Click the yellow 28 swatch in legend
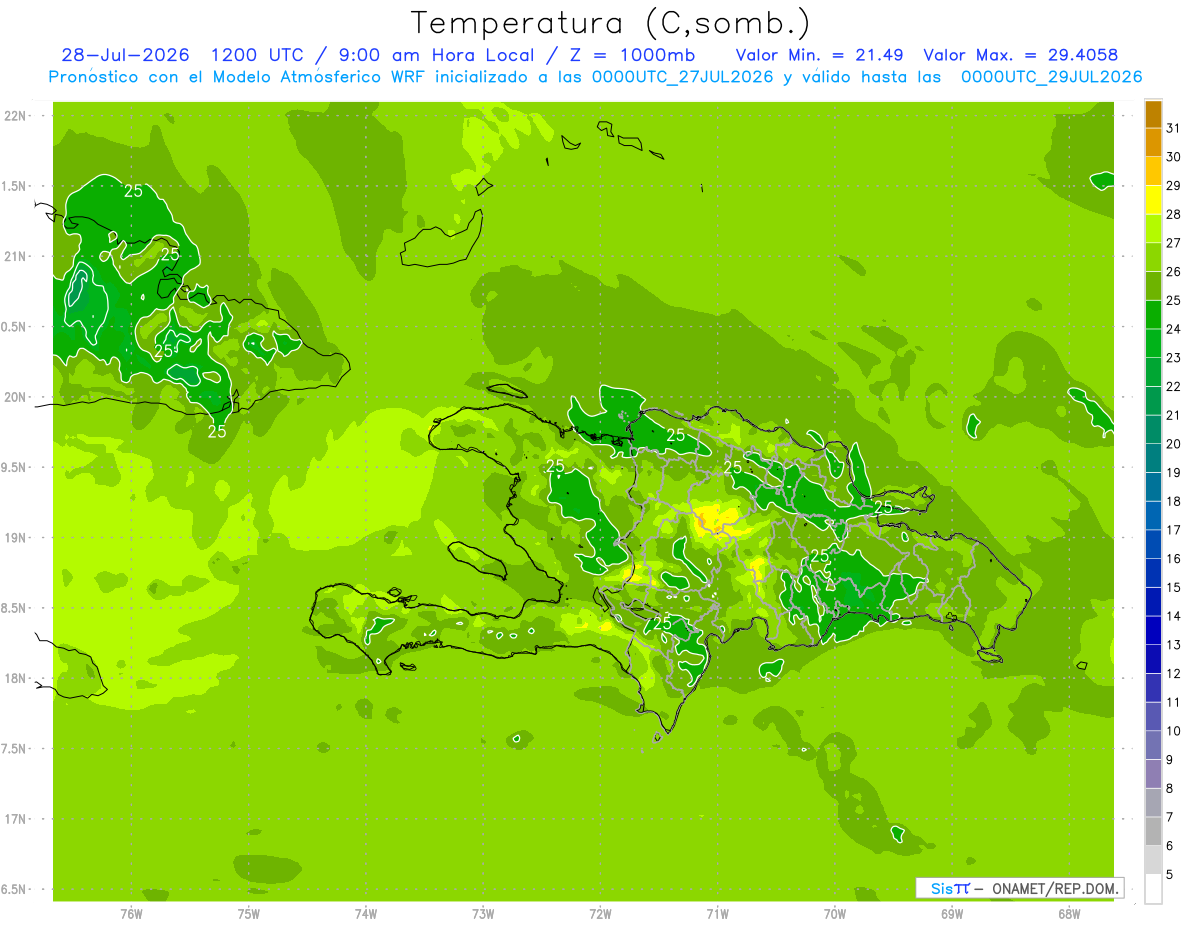The image size is (1200, 927). tap(1153, 201)
